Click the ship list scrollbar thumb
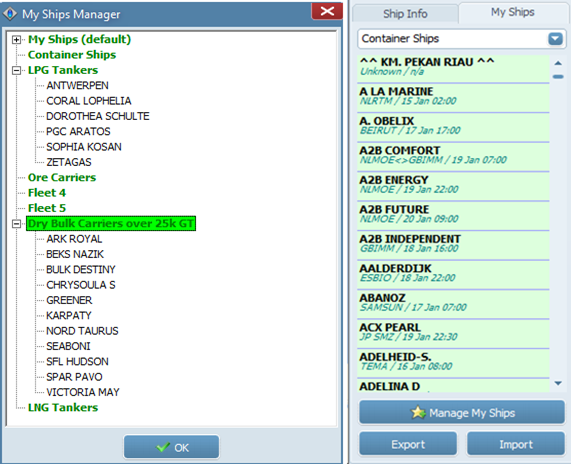The width and height of the screenshot is (571, 464). point(558,76)
